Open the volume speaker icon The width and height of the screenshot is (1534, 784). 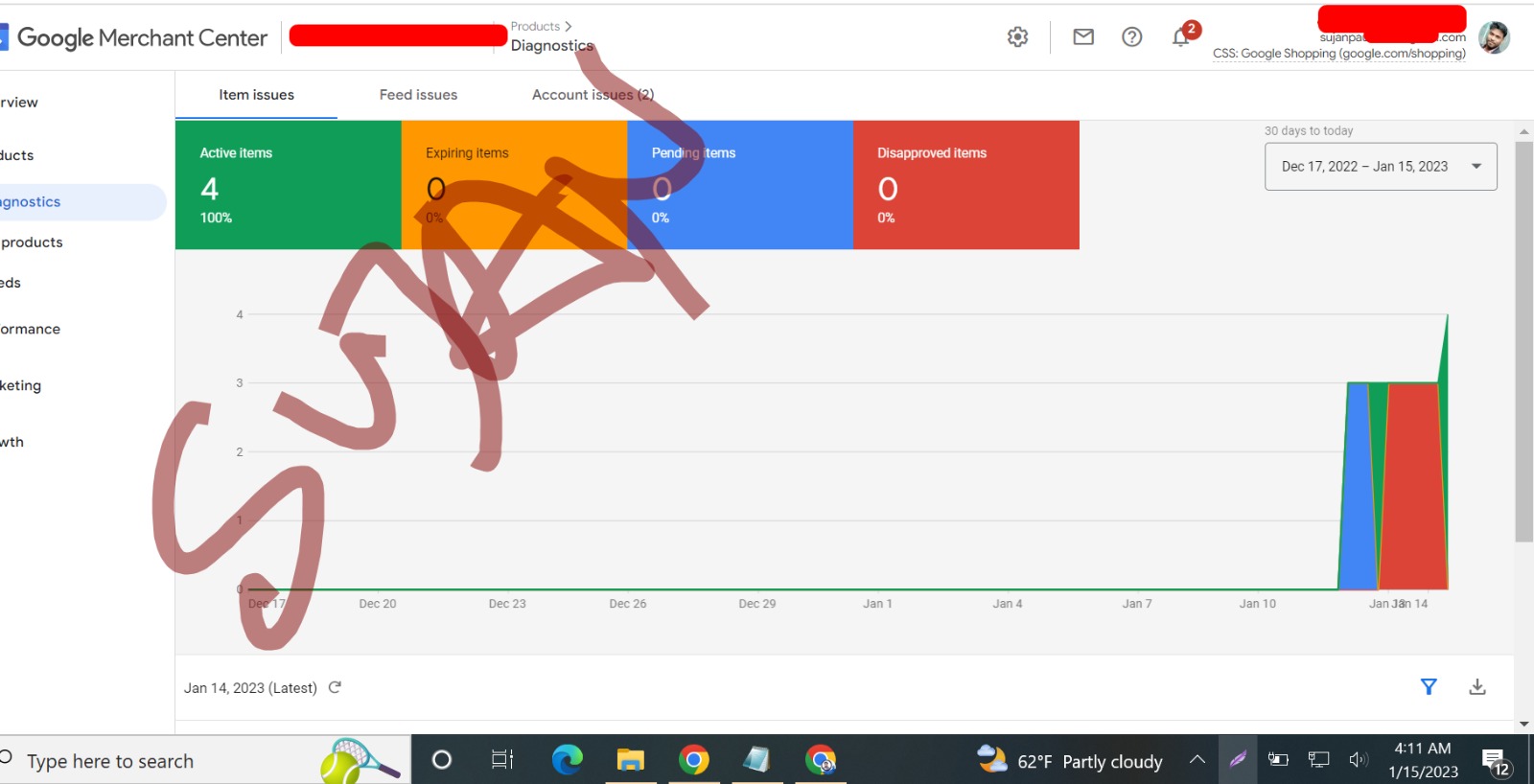tap(1358, 760)
